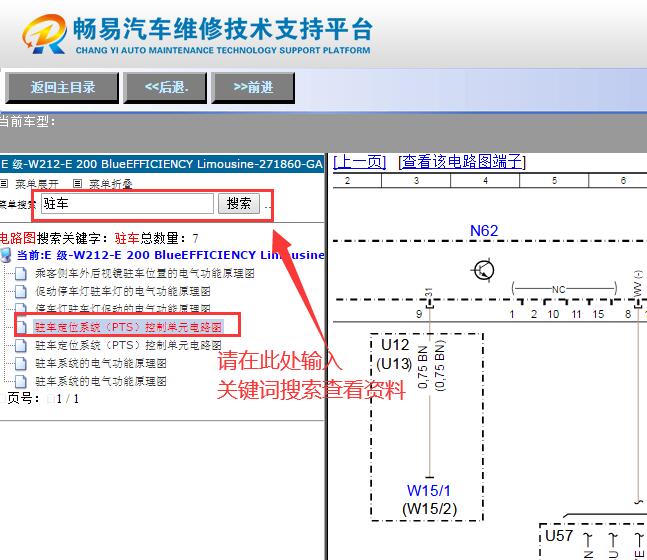Click the Chang Yi platform logo icon
Viewport: 647px width, 560px height.
(x=45, y=35)
